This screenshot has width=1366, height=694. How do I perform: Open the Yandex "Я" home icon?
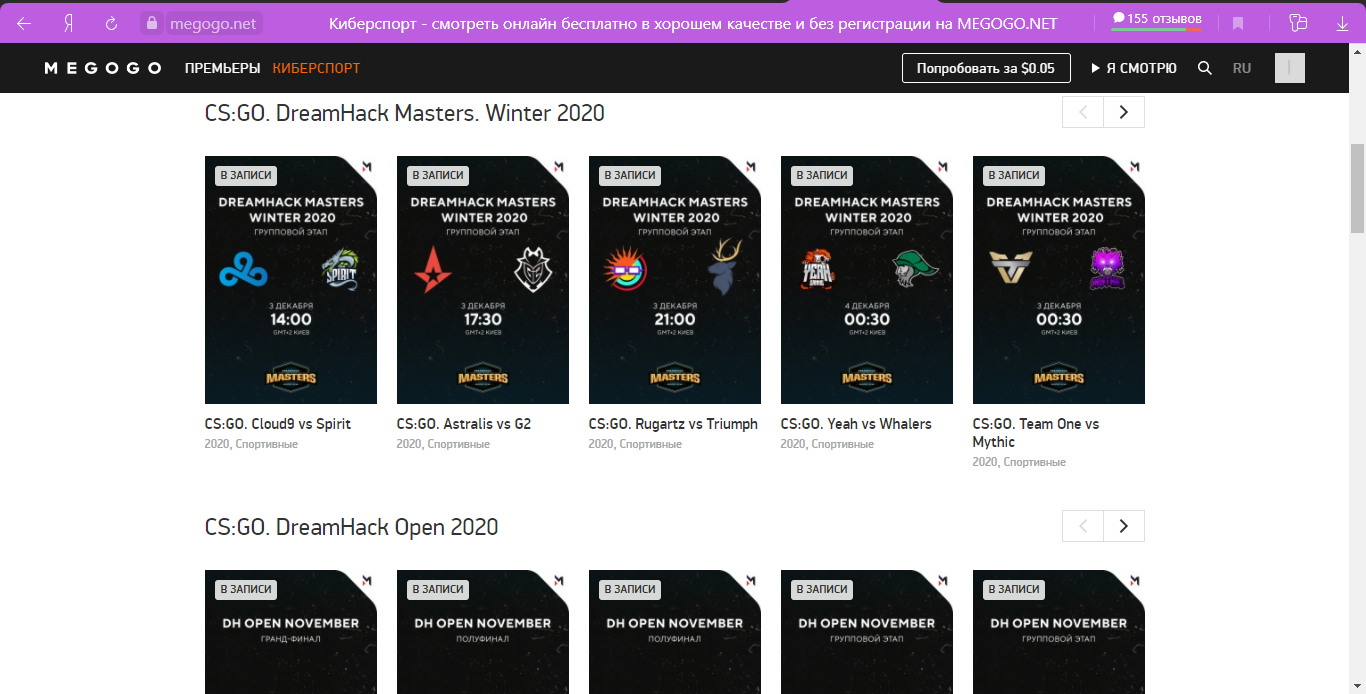click(x=68, y=23)
